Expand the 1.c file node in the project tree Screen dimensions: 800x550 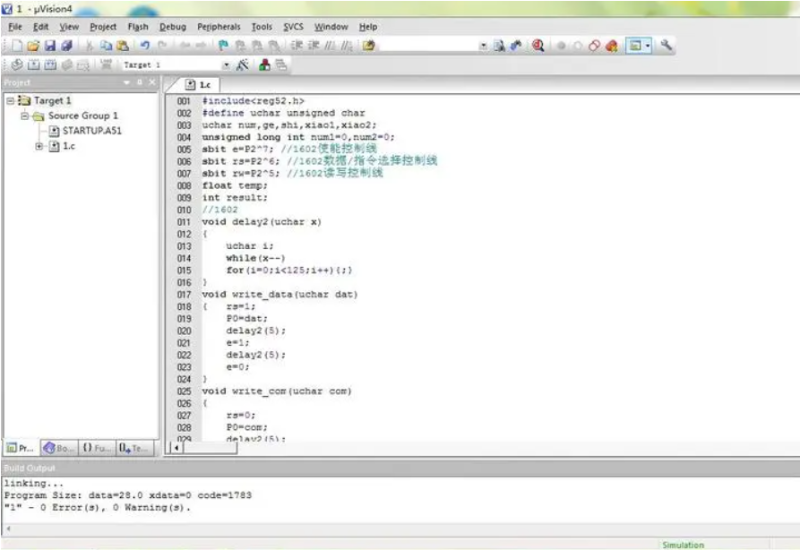40,146
